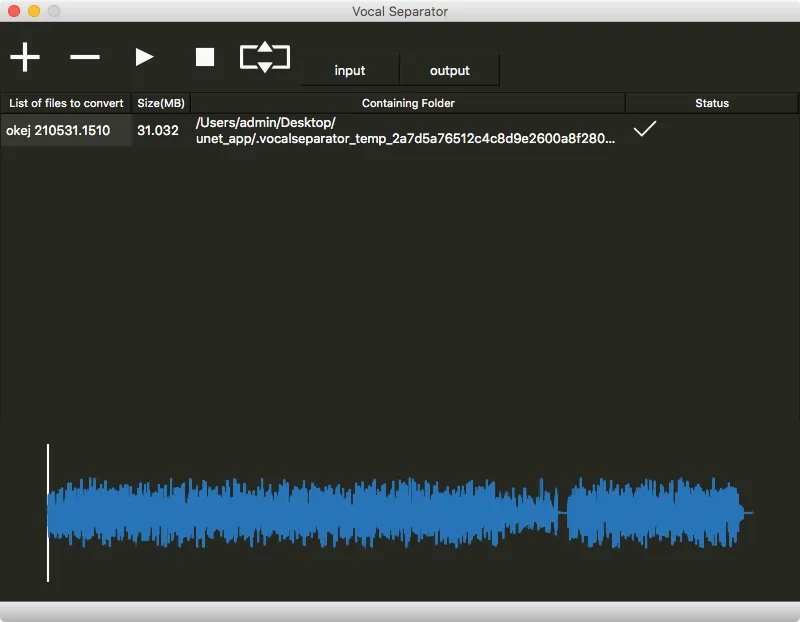The image size is (800, 622).
Task: Click the checkmark status for okej 210531.1510
Action: [645, 129]
